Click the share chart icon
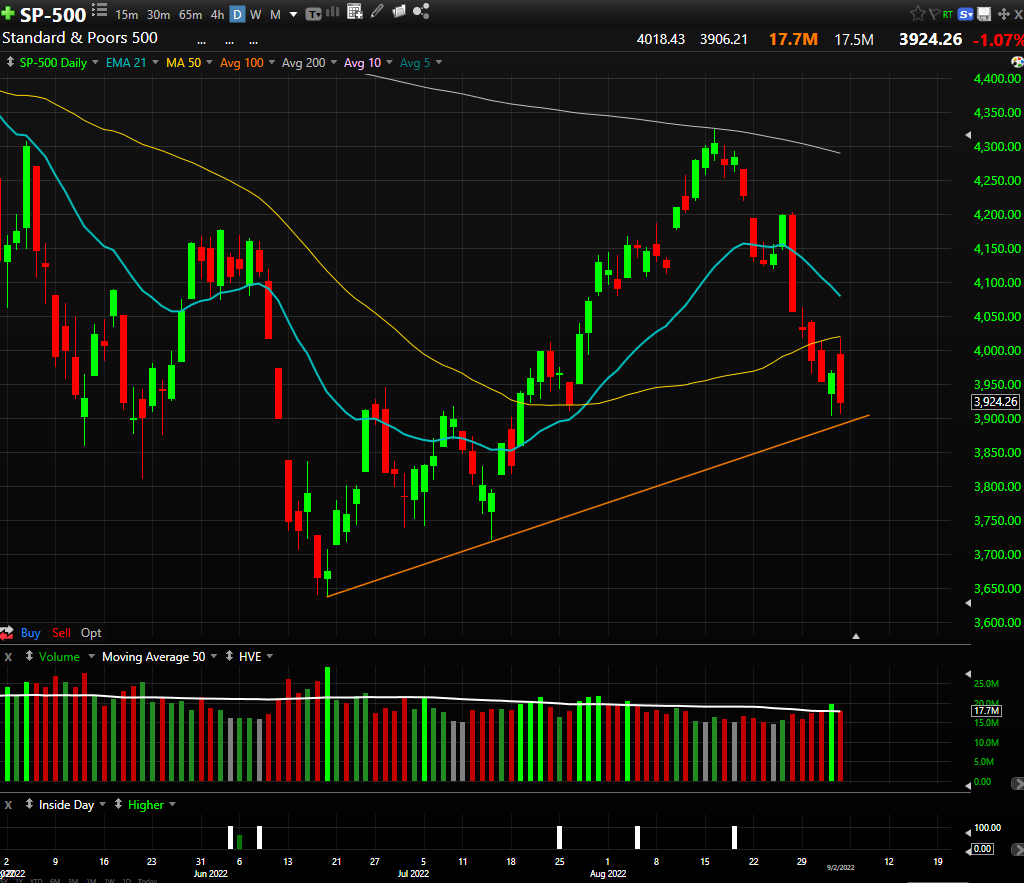Screen dimensions: 1024x883 click(x=421, y=11)
